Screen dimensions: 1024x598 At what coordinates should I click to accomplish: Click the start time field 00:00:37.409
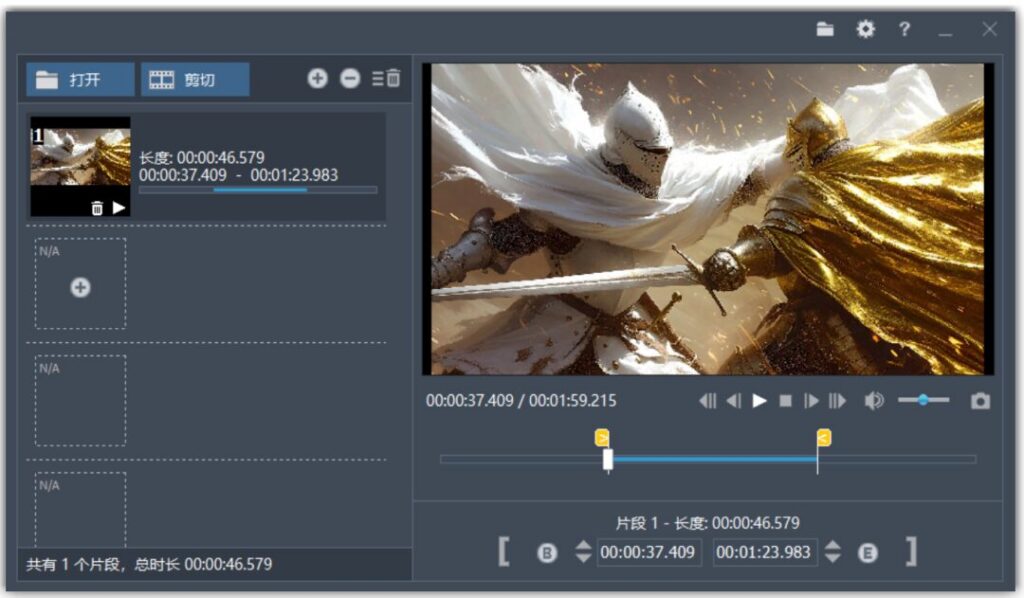pos(648,552)
